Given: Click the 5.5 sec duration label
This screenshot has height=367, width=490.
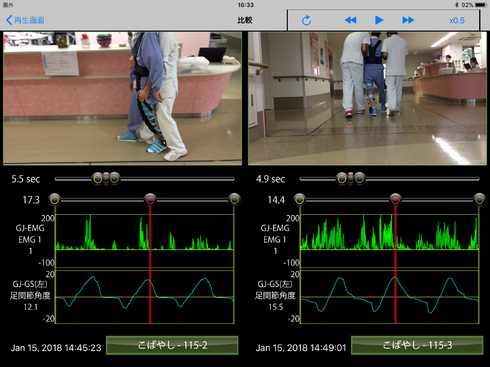Looking at the screenshot, I should pyautogui.click(x=26, y=179).
